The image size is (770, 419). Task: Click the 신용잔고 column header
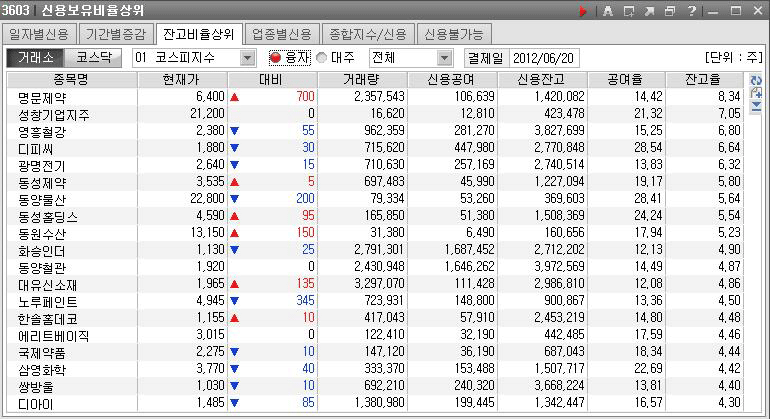[x=543, y=80]
